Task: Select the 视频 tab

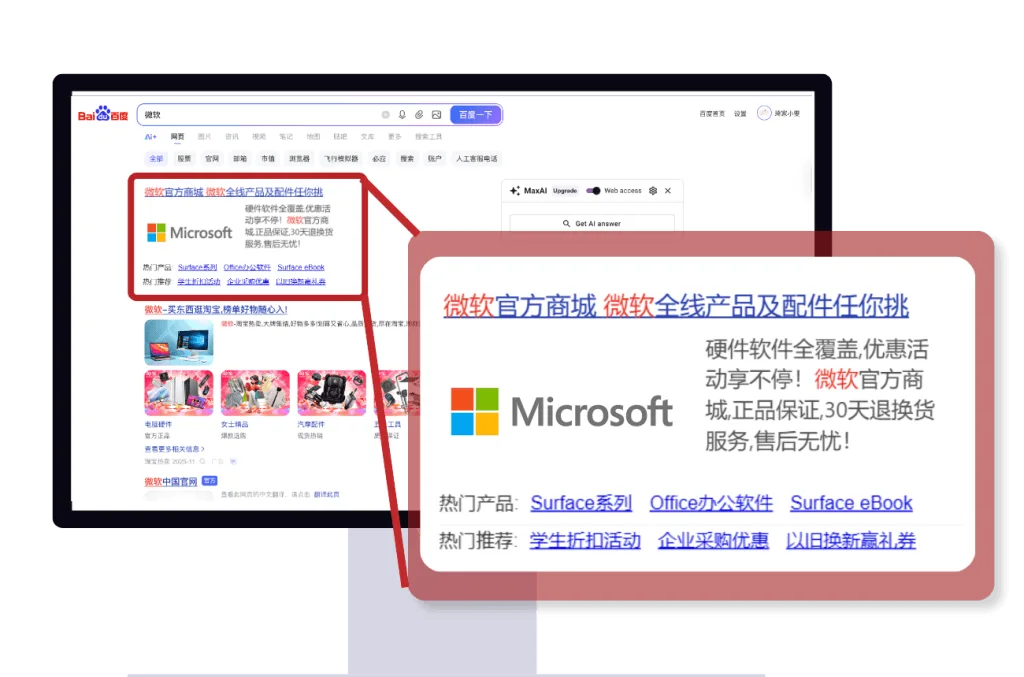Action: [259, 136]
